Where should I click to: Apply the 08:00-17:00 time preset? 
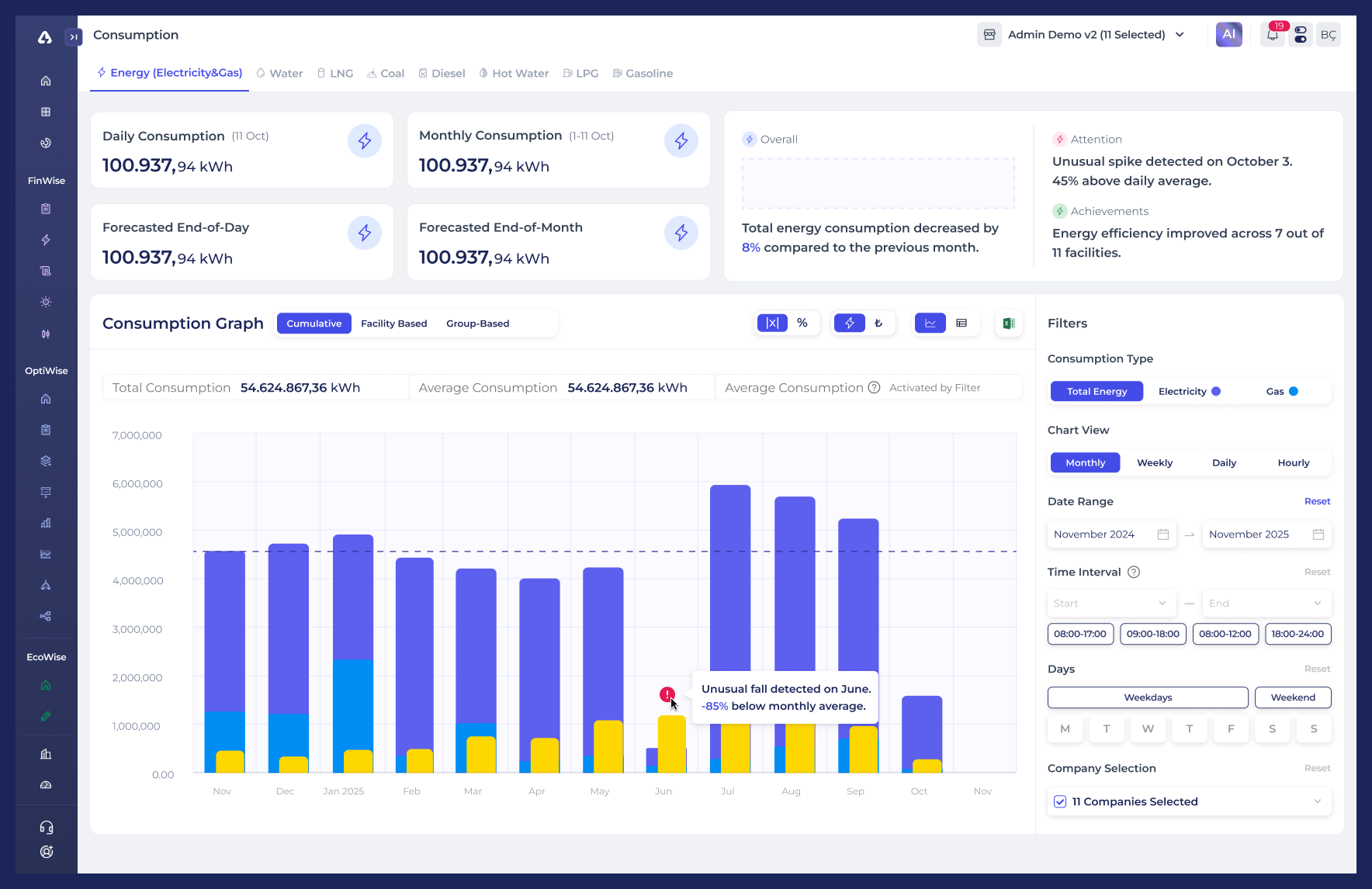click(x=1080, y=634)
